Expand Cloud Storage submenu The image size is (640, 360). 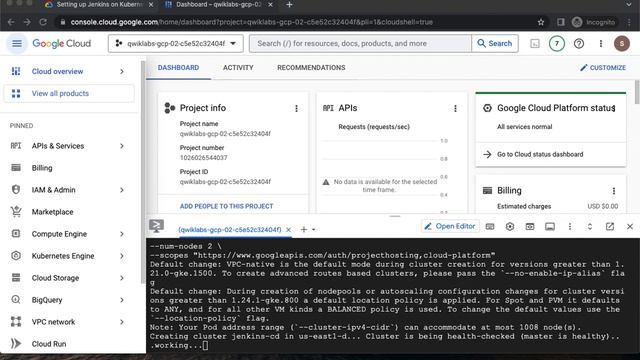coord(122,278)
